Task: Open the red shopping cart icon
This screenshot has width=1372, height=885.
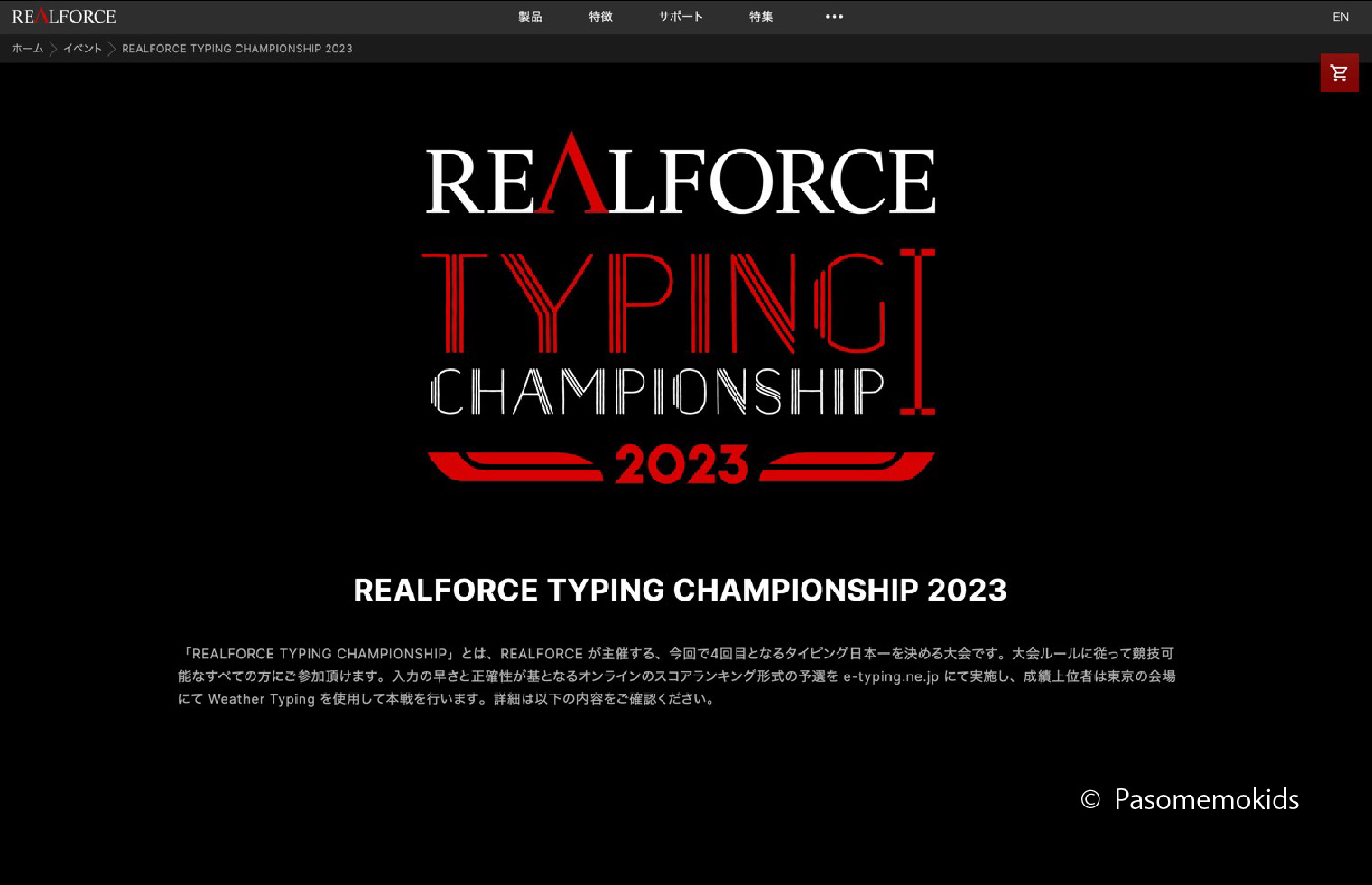Action: click(x=1340, y=73)
